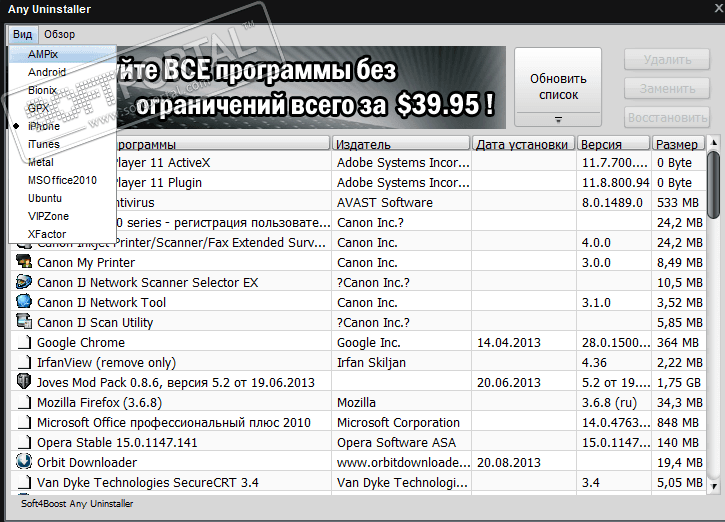Click the Microsoft Office document icon

25,422
